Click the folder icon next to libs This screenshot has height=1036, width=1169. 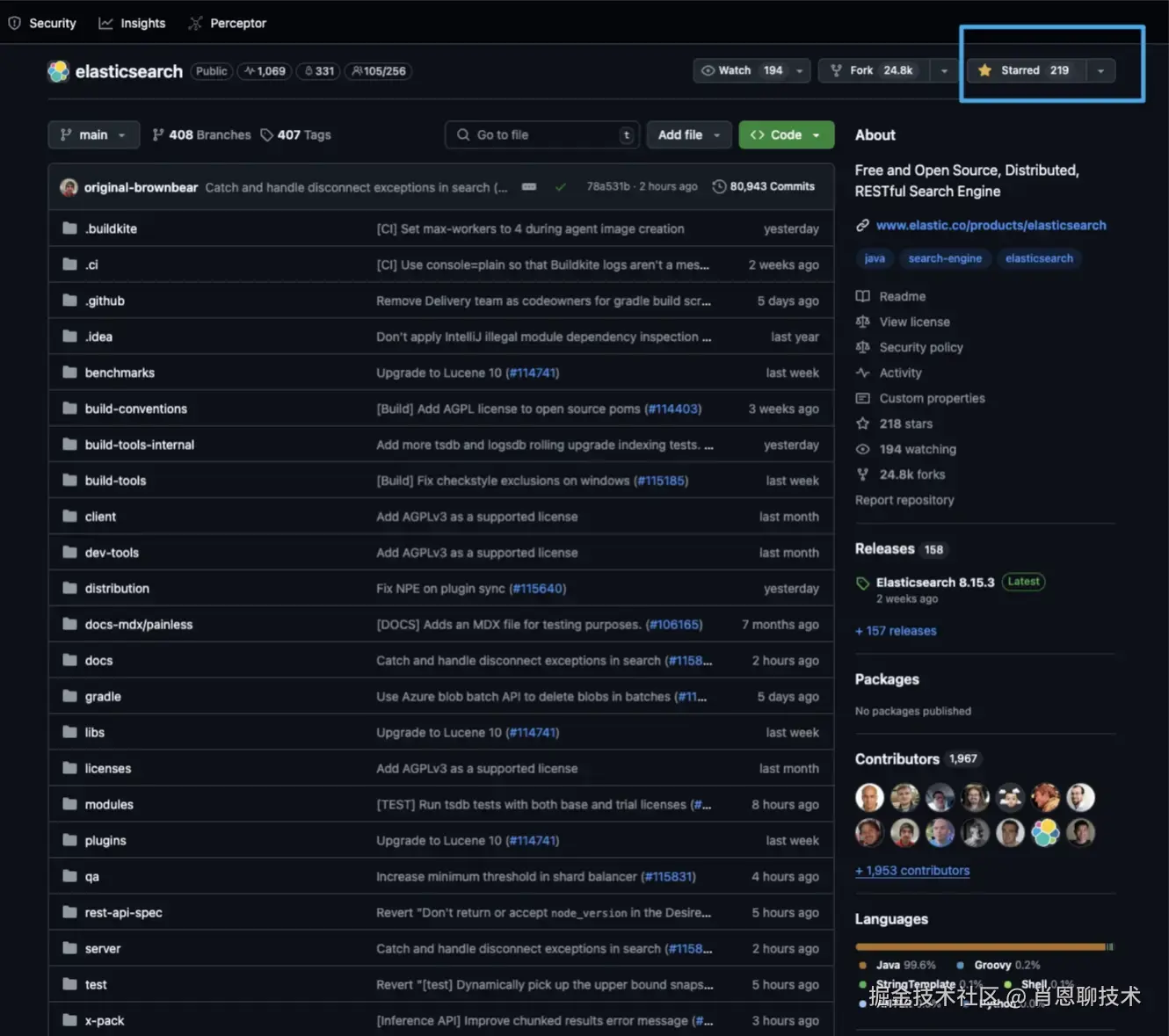coord(70,733)
